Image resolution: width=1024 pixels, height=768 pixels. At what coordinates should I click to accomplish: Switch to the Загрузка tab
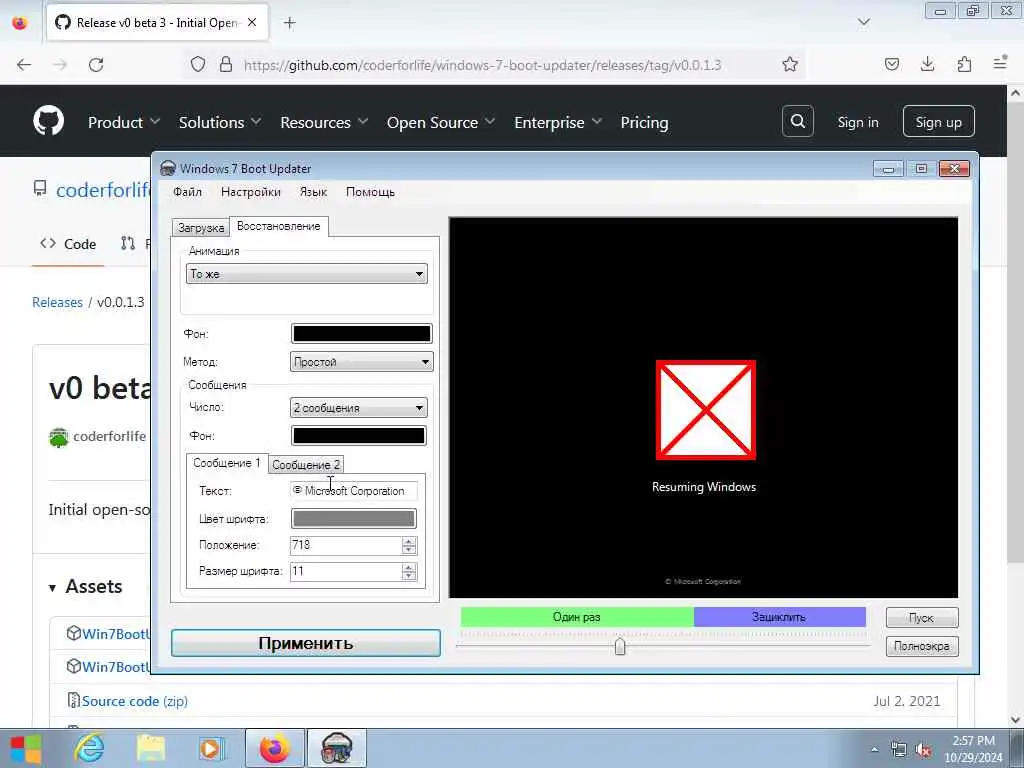coord(200,228)
